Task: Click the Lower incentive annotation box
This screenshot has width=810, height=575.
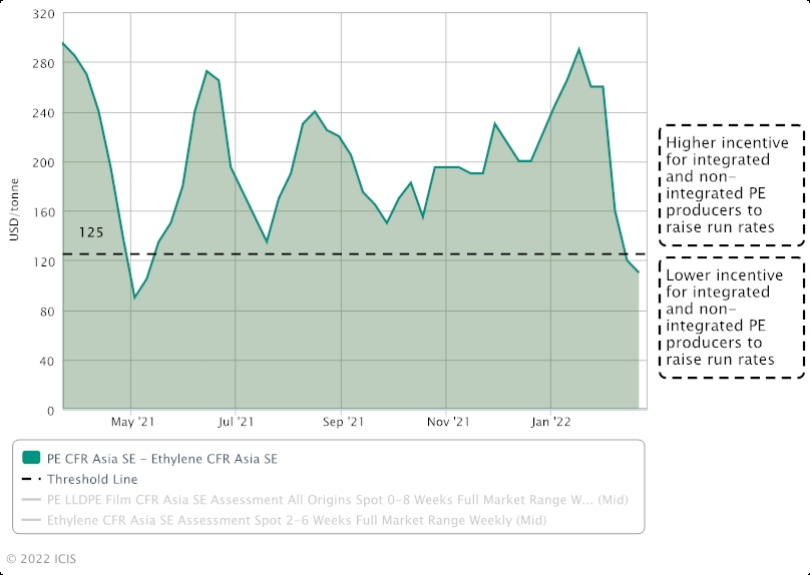Action: (731, 318)
